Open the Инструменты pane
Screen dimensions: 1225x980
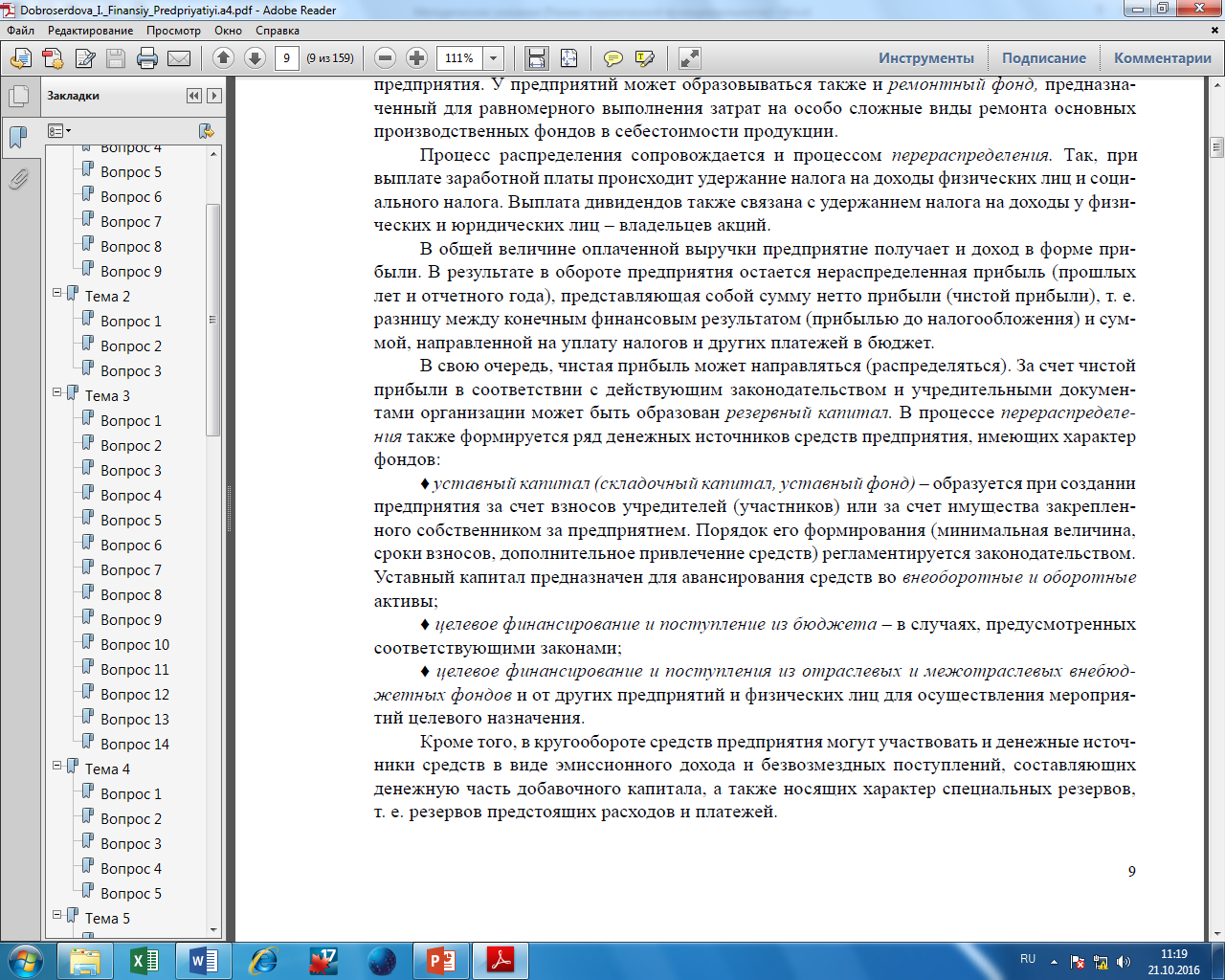pyautogui.click(x=926, y=58)
